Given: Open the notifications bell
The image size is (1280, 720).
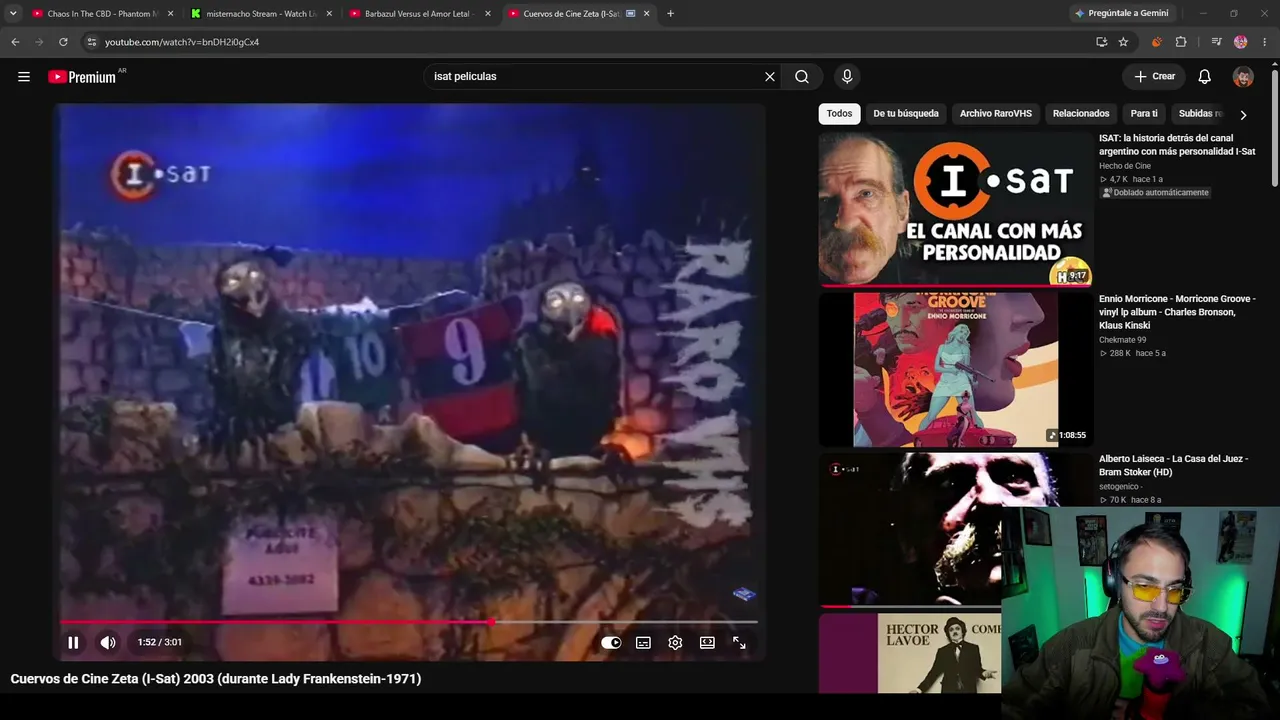Looking at the screenshot, I should [1205, 77].
